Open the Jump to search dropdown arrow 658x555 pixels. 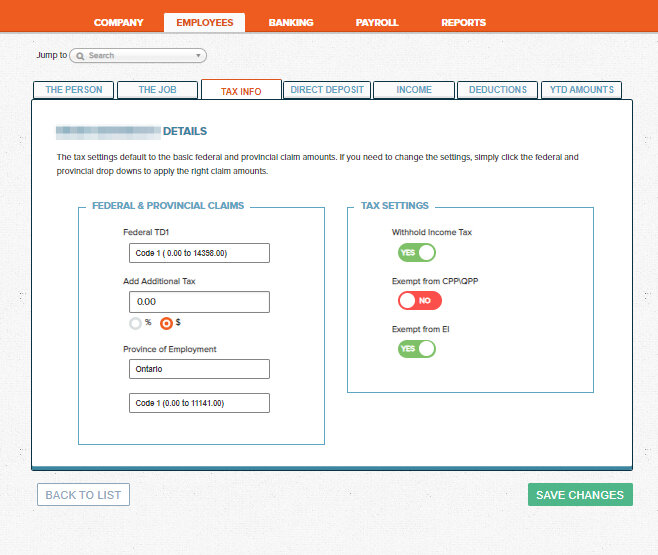[x=199, y=56]
